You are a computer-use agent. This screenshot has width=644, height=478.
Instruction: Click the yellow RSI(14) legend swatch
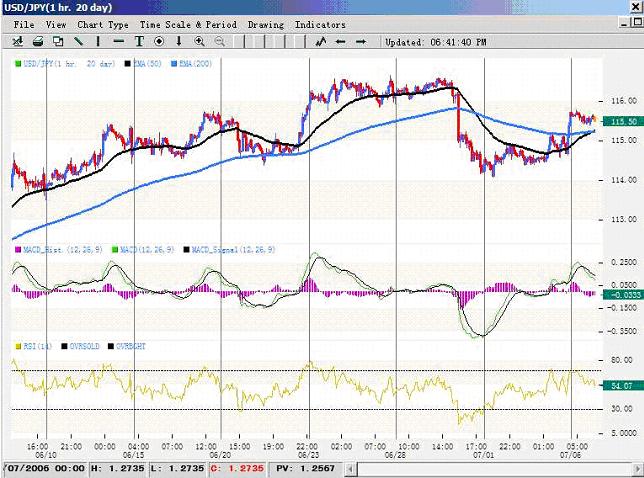[15, 347]
